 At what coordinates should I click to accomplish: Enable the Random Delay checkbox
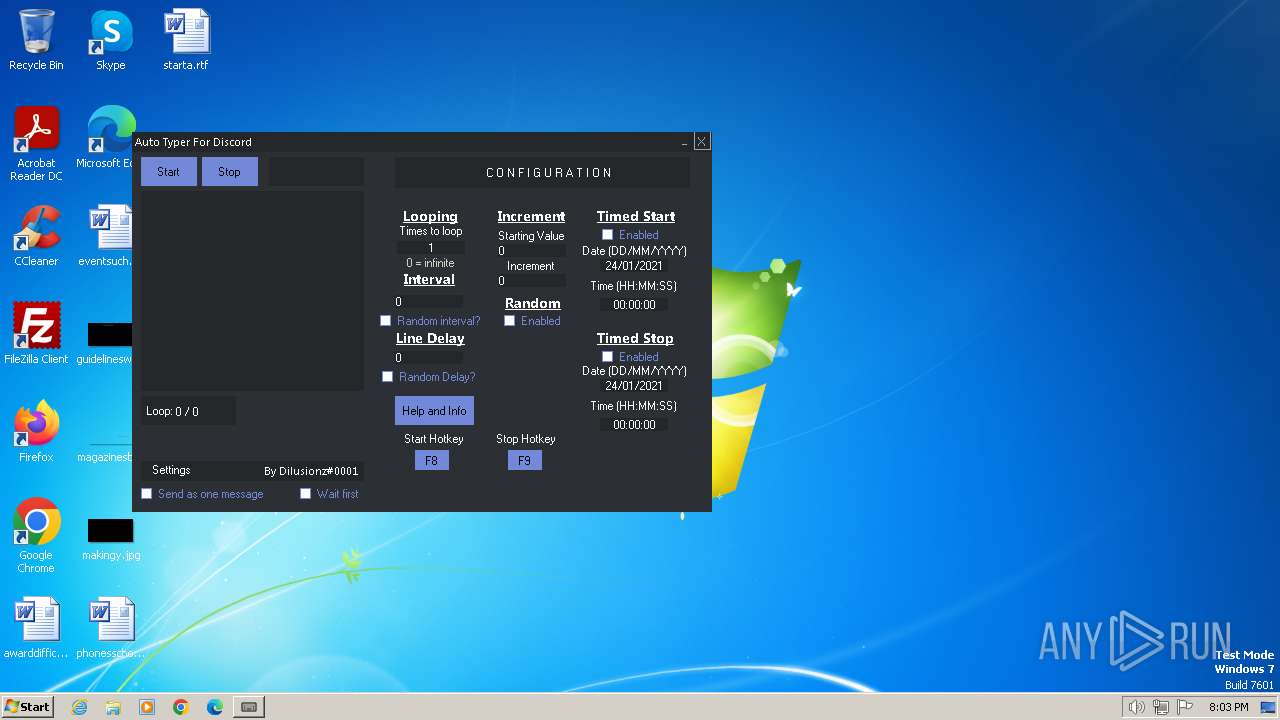tap(387, 377)
